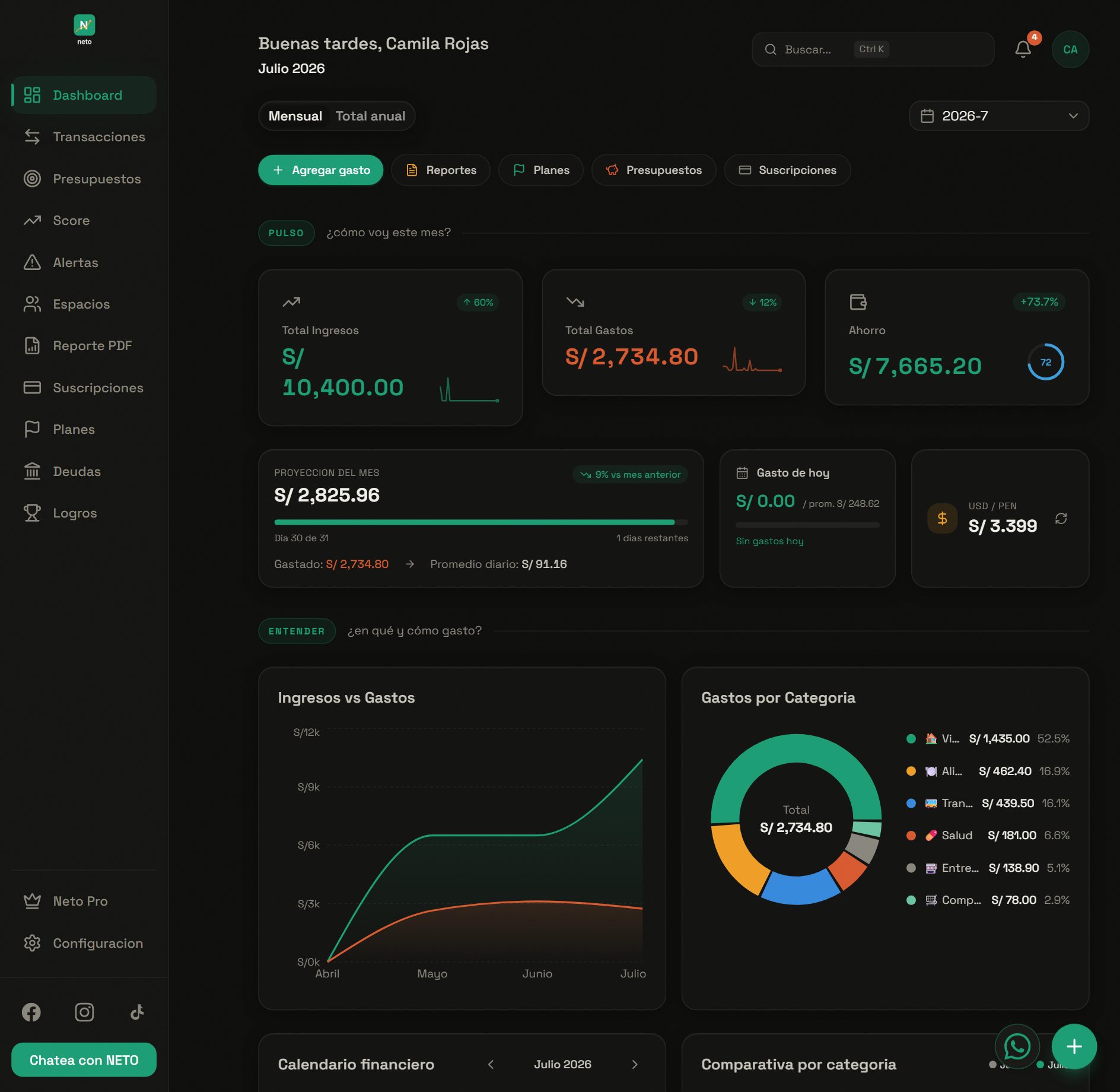Screen dimensions: 1120x1092
Task: Switch to the Total anual view
Action: (x=370, y=116)
